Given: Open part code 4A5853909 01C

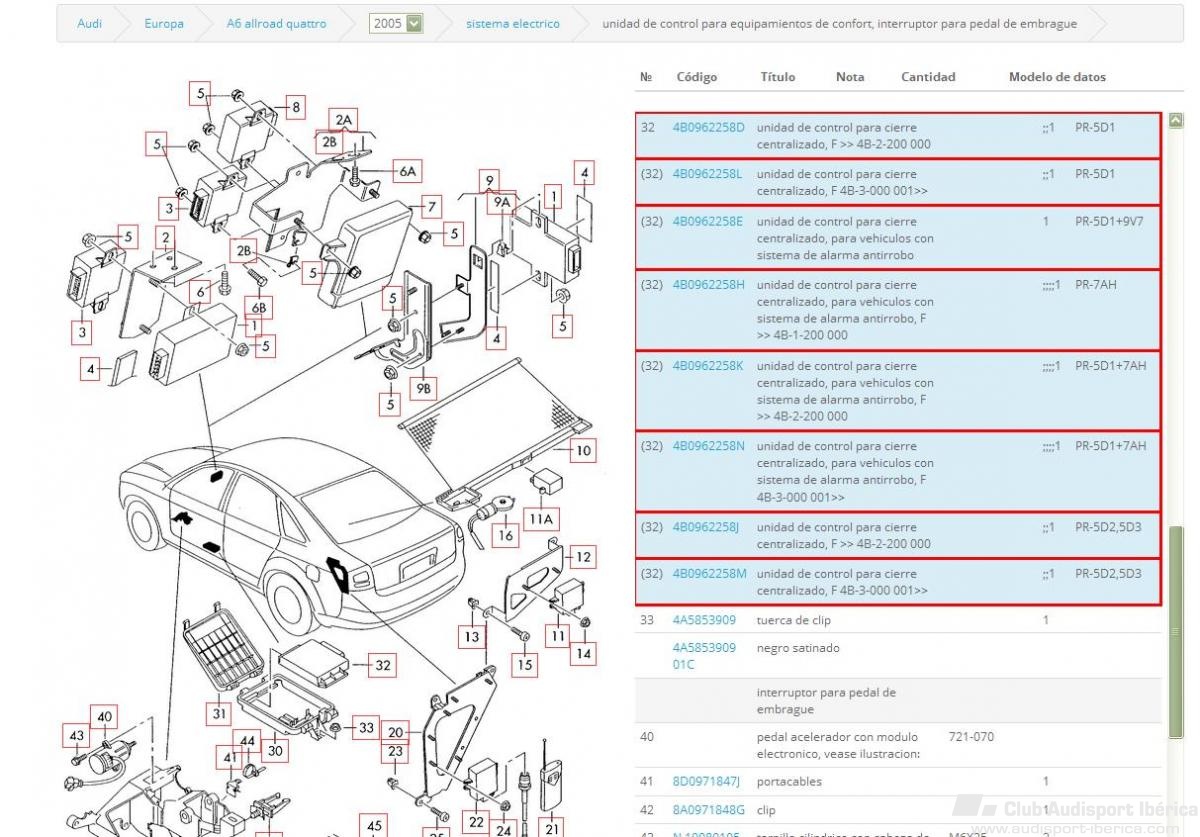Looking at the screenshot, I should coord(704,656).
